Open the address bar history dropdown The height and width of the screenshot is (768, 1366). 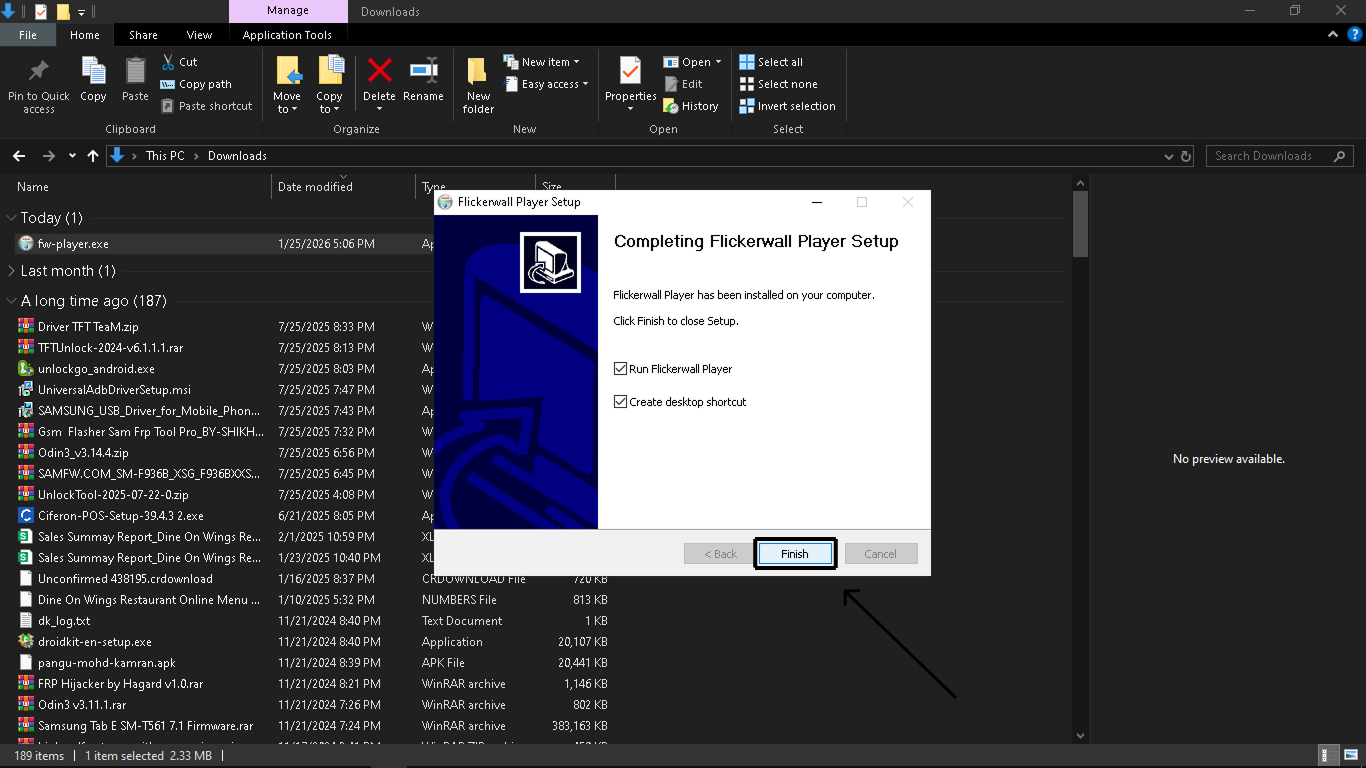pyautogui.click(x=1169, y=156)
